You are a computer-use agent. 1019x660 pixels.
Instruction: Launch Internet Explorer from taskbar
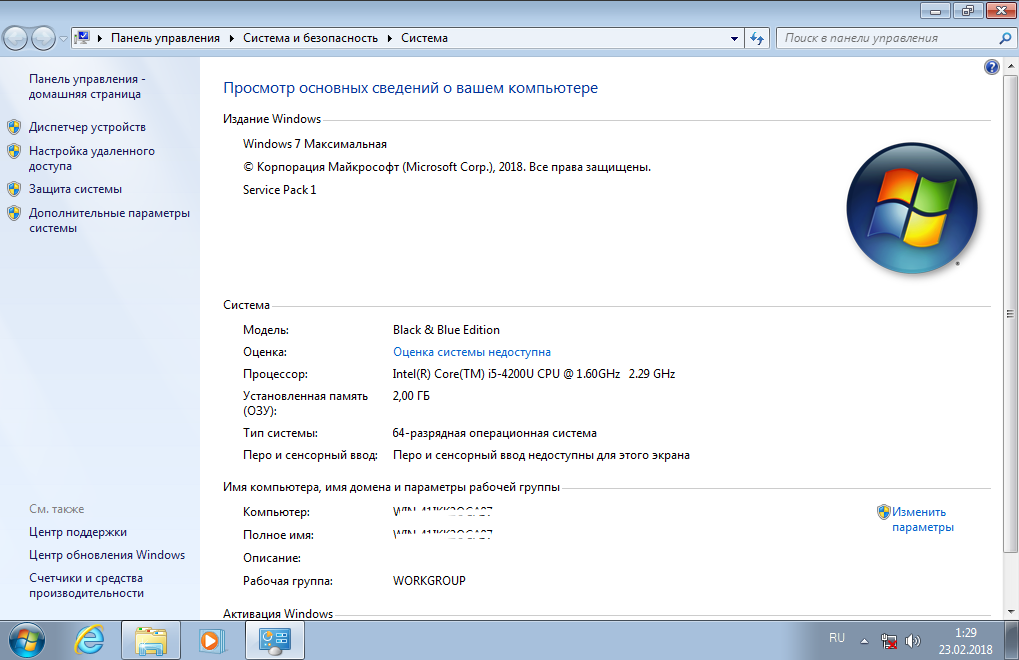(90, 641)
